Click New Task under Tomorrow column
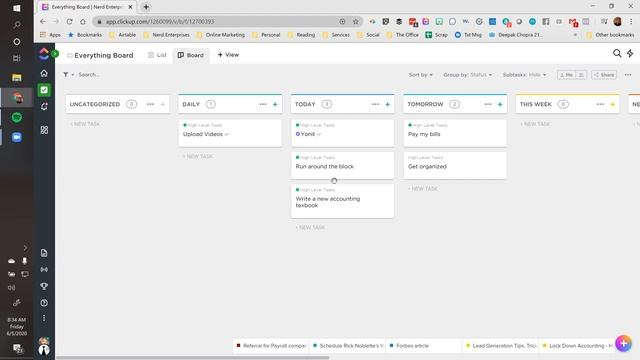640x360 pixels. pyautogui.click(x=423, y=189)
